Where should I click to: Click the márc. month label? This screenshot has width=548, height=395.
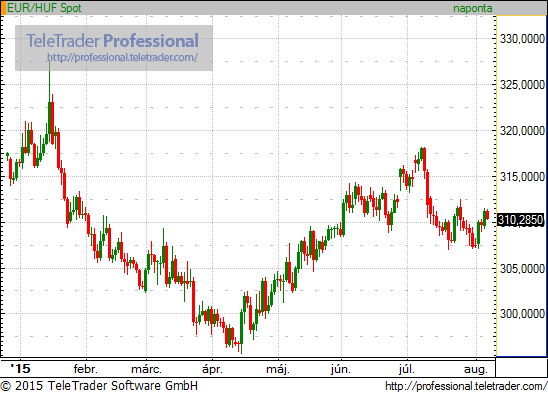pos(146,369)
